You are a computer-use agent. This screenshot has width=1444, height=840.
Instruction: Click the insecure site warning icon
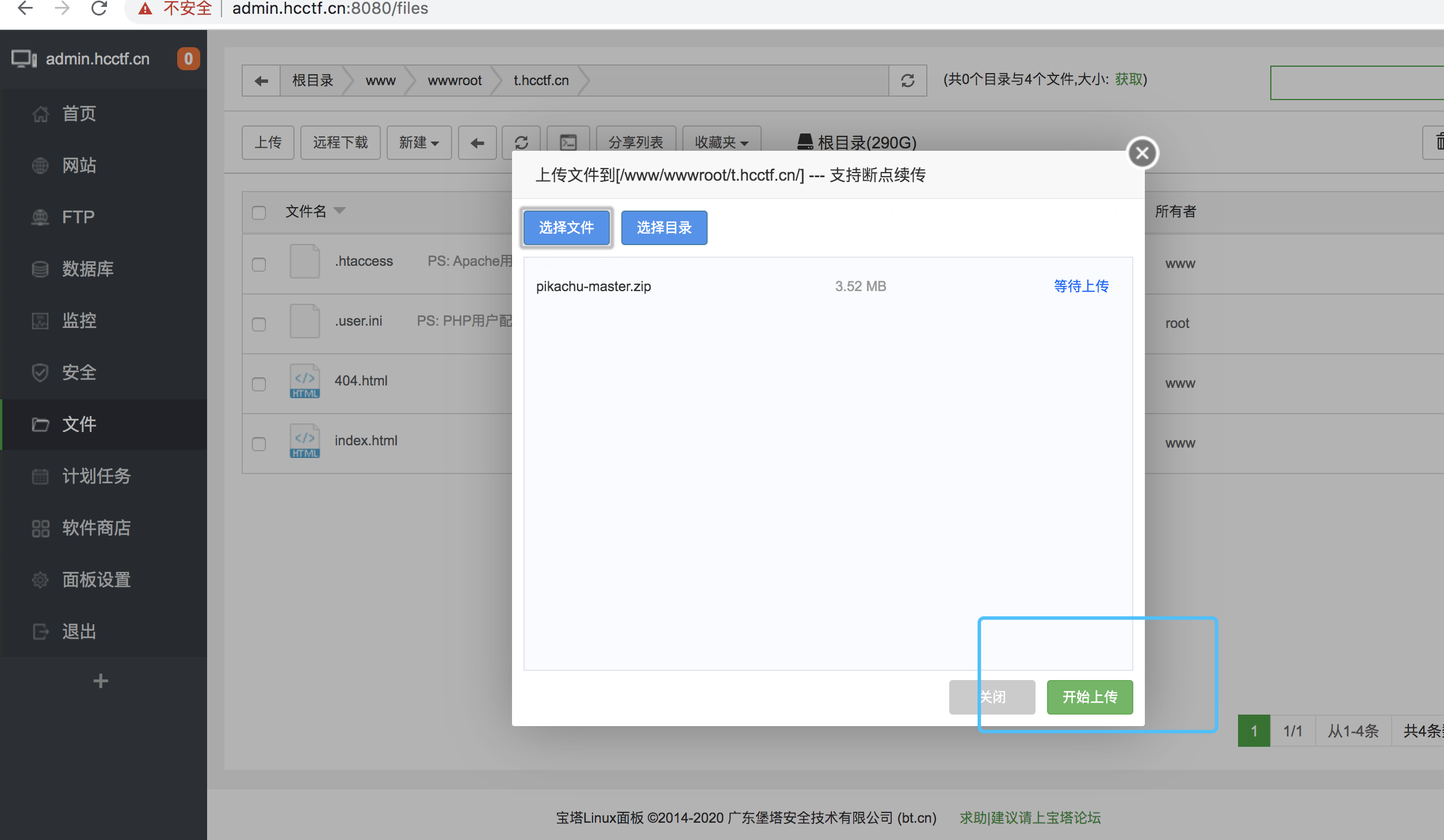pyautogui.click(x=145, y=9)
